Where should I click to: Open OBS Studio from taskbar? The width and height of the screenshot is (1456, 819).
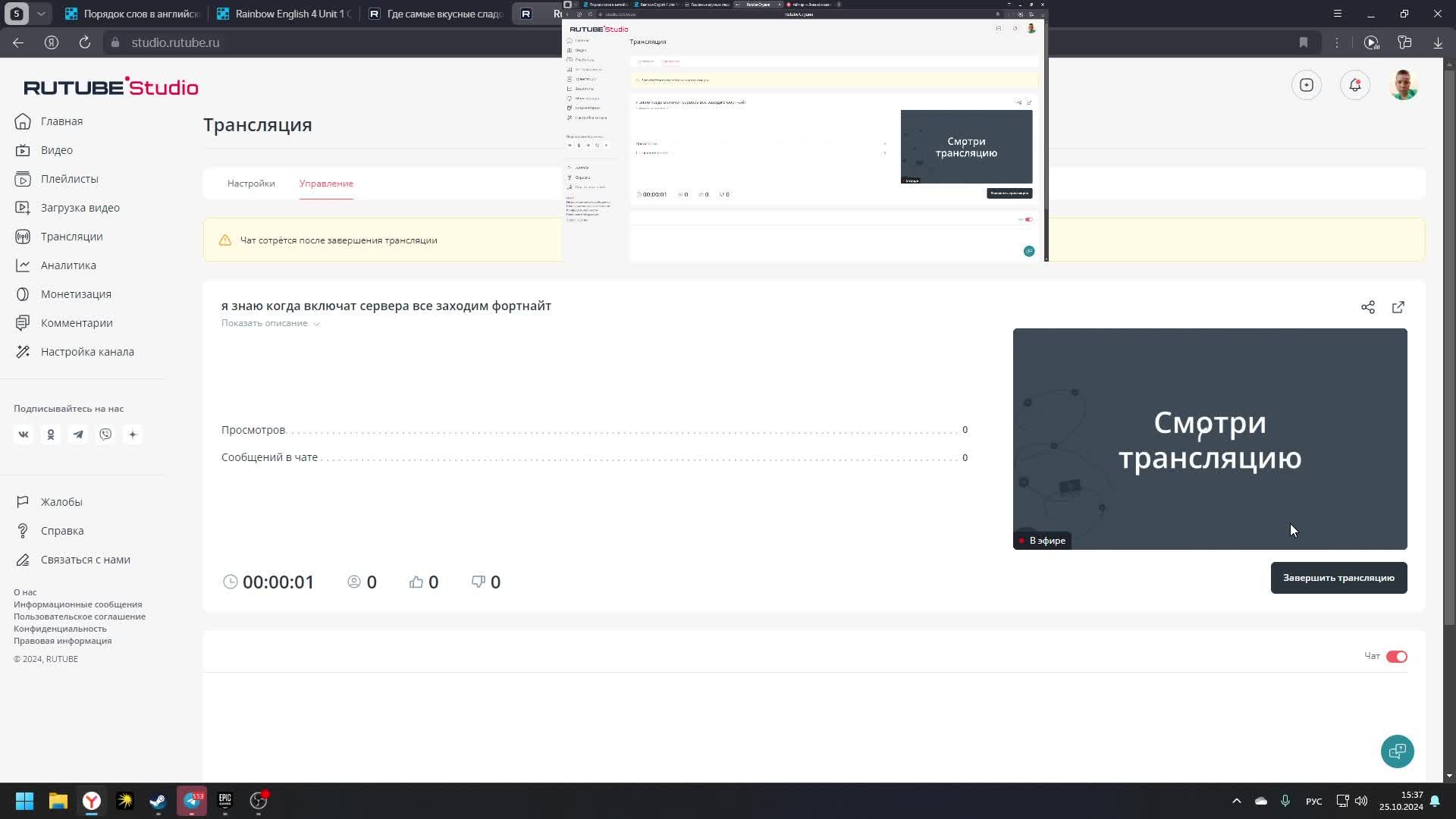[259, 801]
